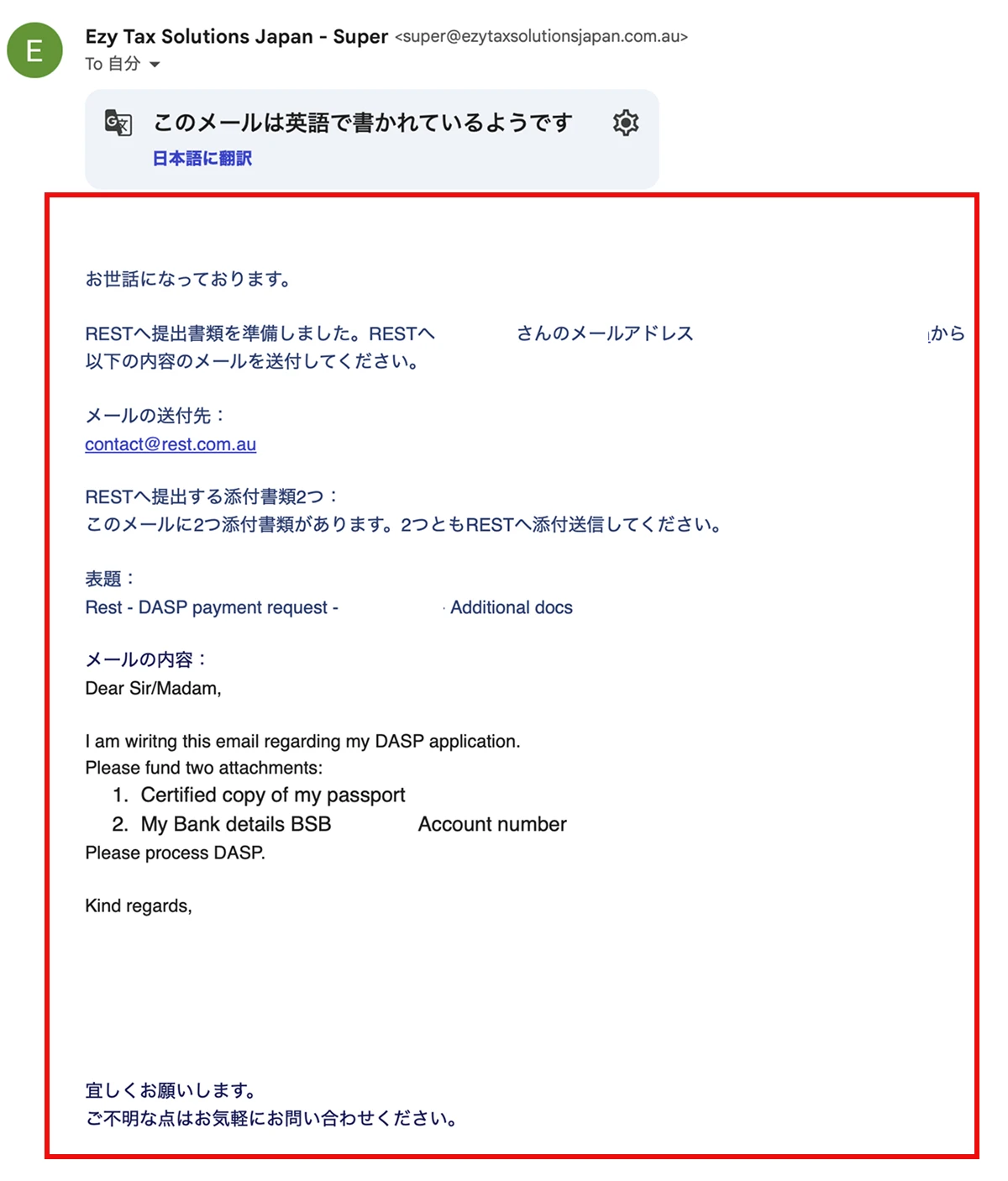This screenshot has width=1008, height=1181.
Task: Click the Additional docs text
Action: pos(512,607)
